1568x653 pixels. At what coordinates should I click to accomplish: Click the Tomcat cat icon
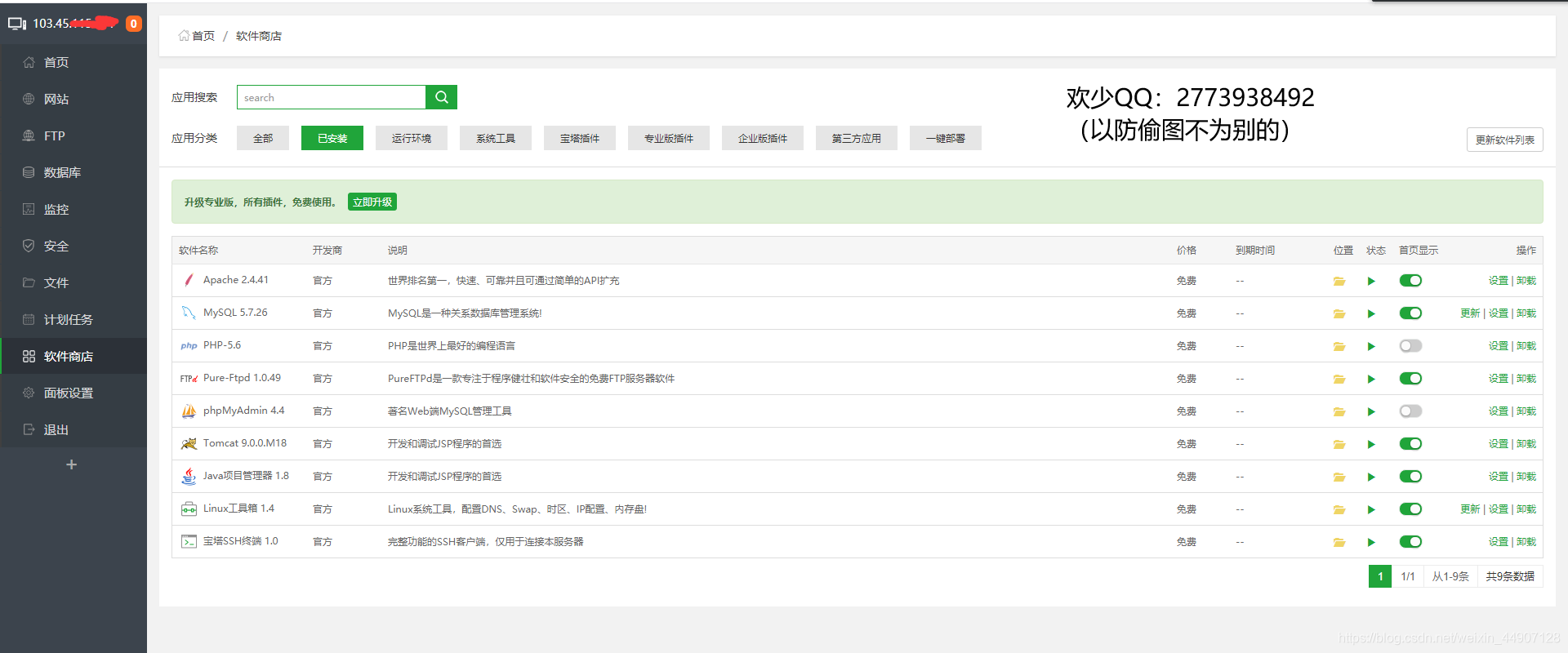click(189, 443)
